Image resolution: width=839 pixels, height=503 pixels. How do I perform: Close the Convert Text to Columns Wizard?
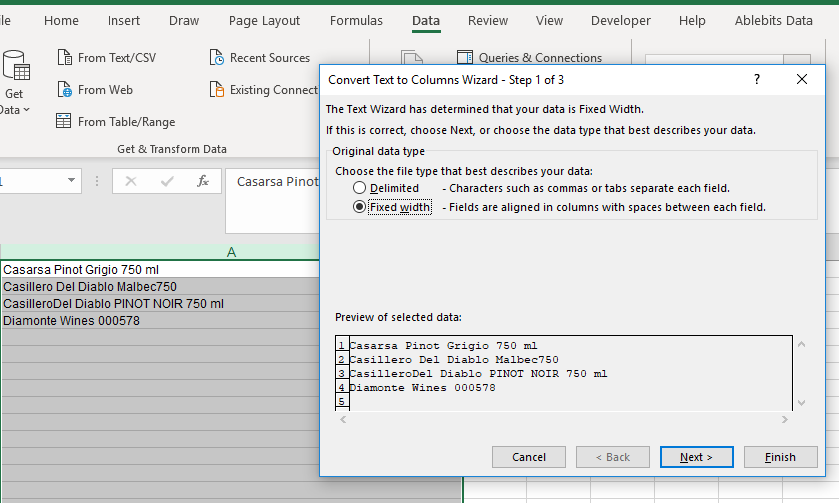(x=802, y=80)
